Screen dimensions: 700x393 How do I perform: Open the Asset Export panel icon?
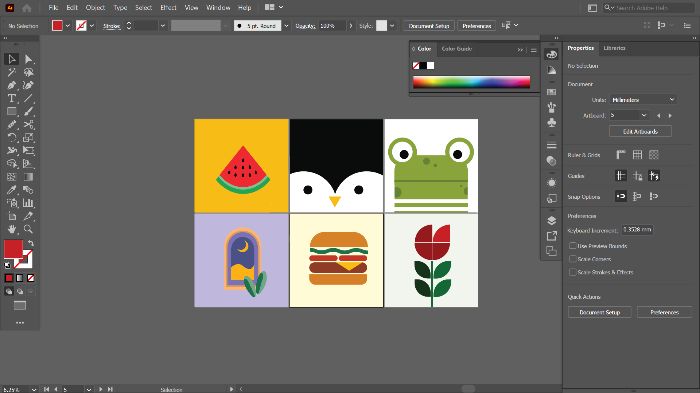pos(551,236)
